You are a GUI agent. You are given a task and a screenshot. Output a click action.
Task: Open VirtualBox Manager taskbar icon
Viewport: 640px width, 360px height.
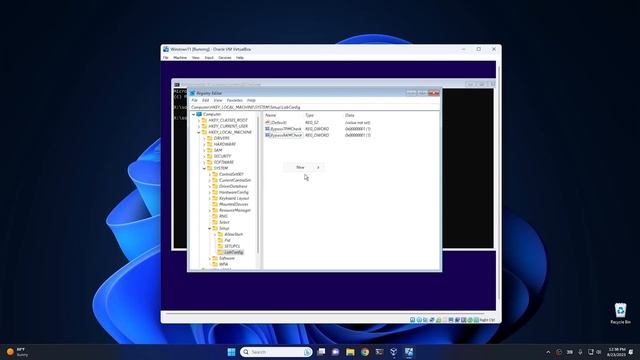[x=394, y=352]
